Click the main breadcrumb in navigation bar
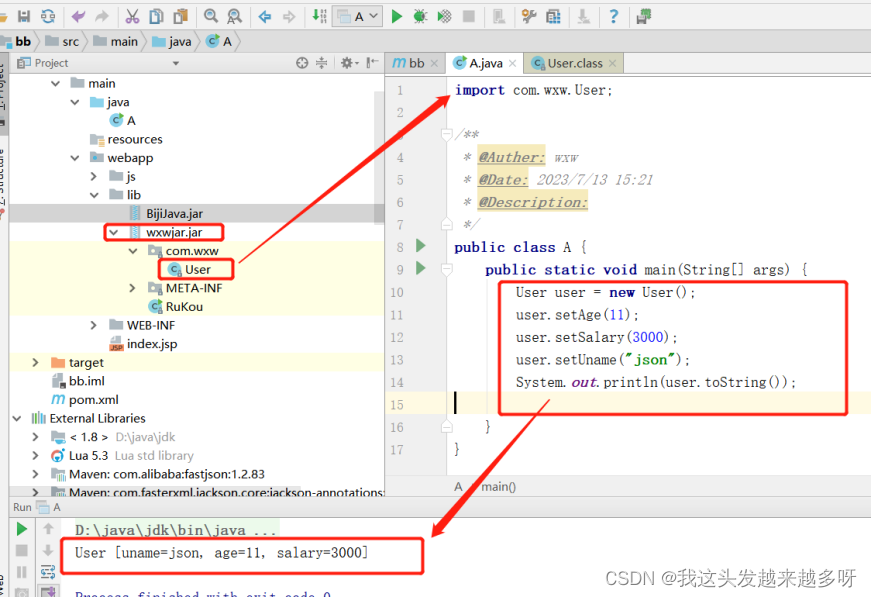872x597 pixels. coord(116,42)
